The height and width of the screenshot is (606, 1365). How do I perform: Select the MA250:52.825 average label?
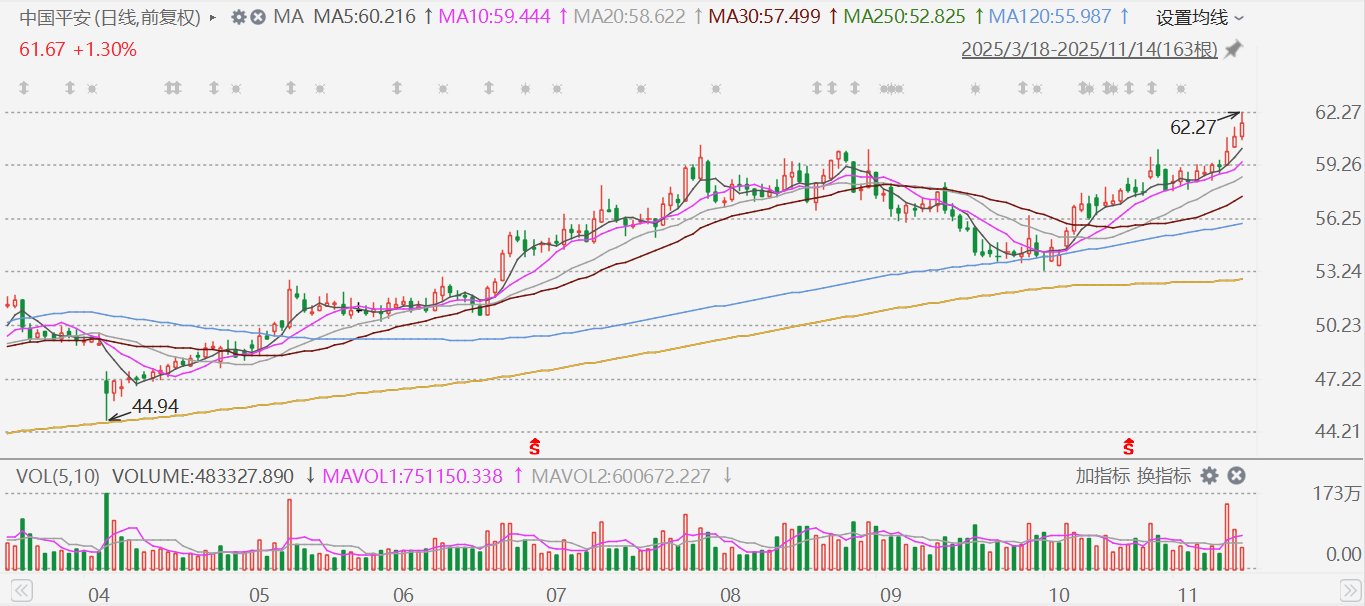tap(905, 17)
